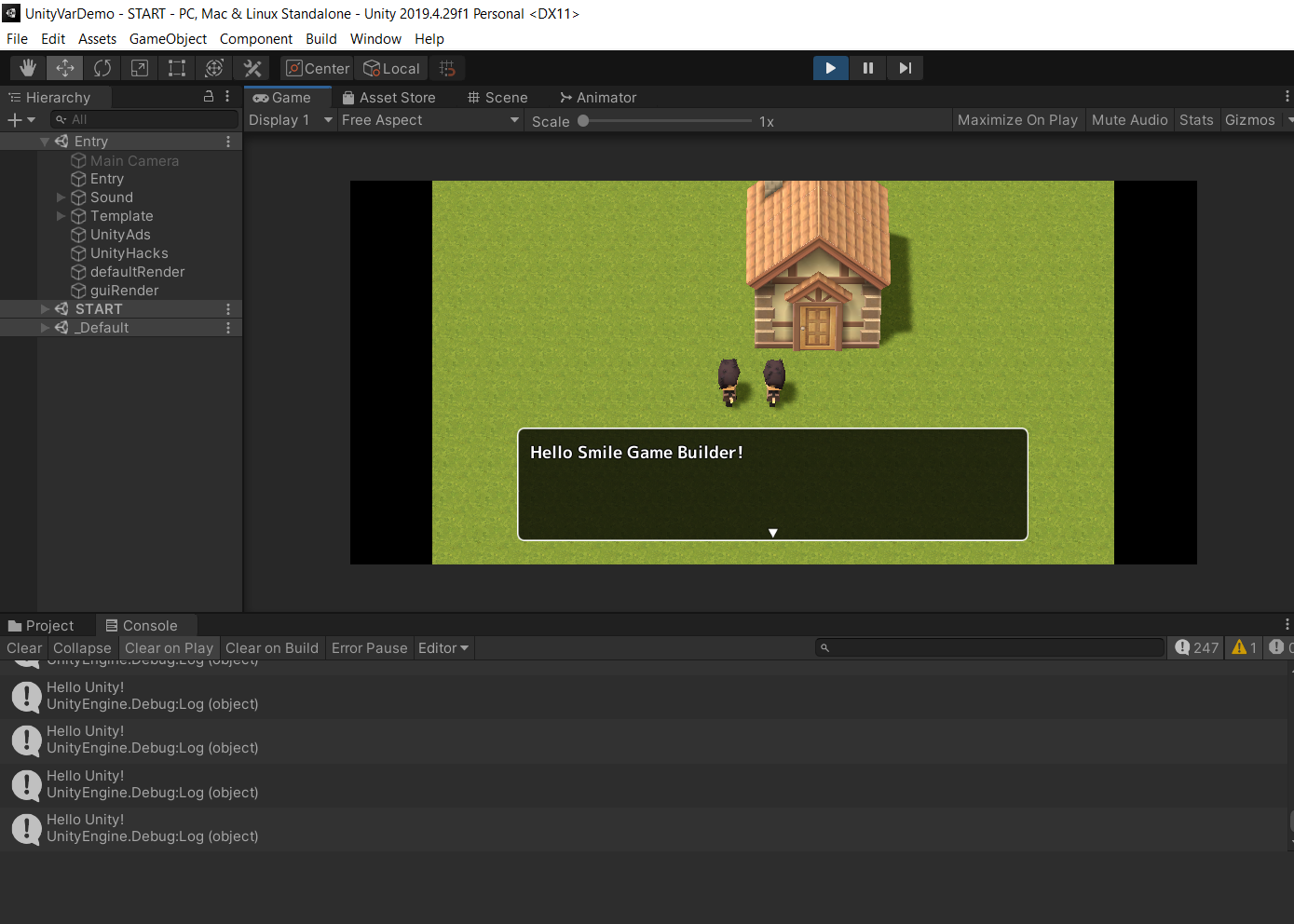
Task: Focus the console search field
Action: (990, 647)
